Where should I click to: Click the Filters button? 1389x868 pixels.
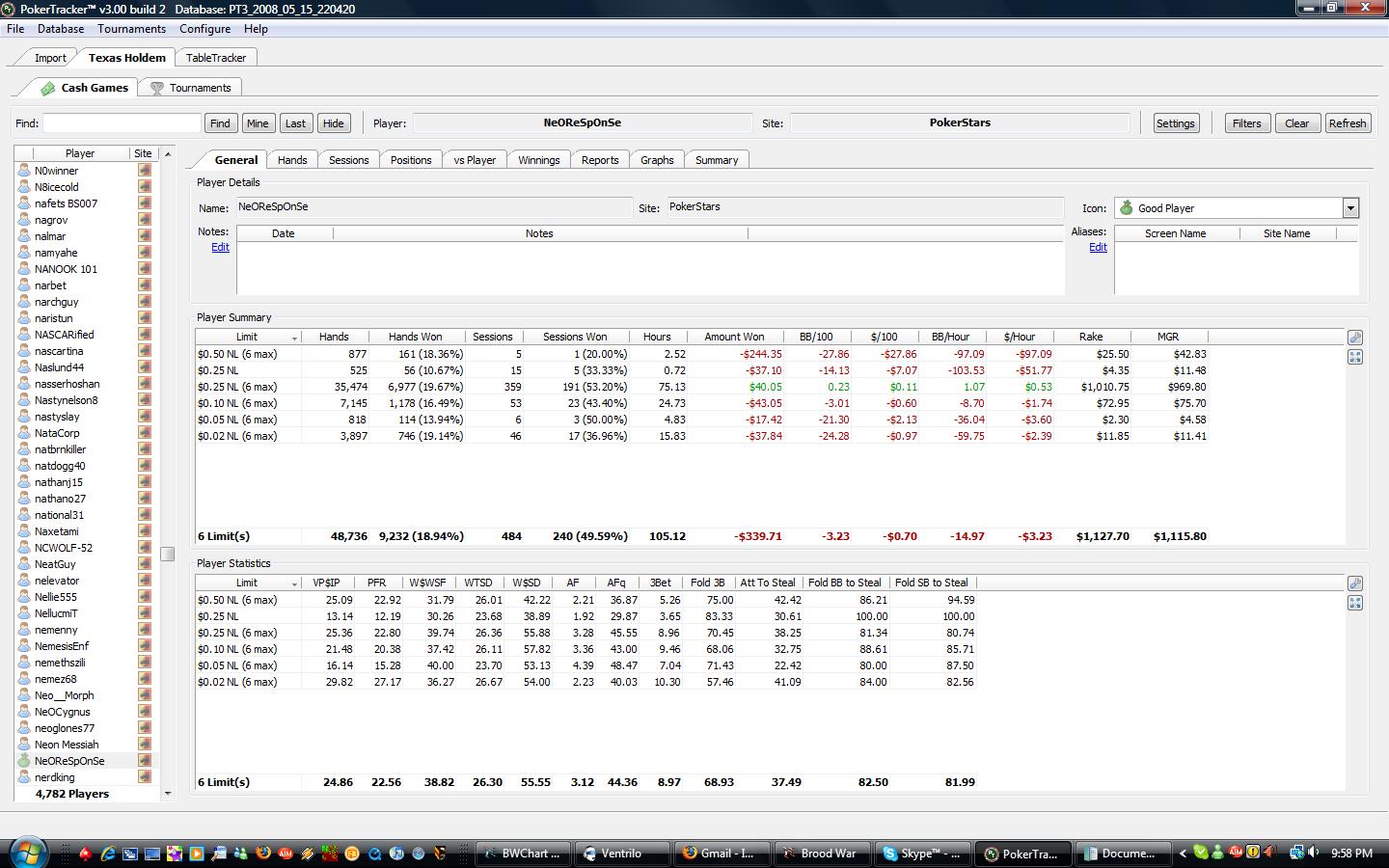pos(1246,123)
